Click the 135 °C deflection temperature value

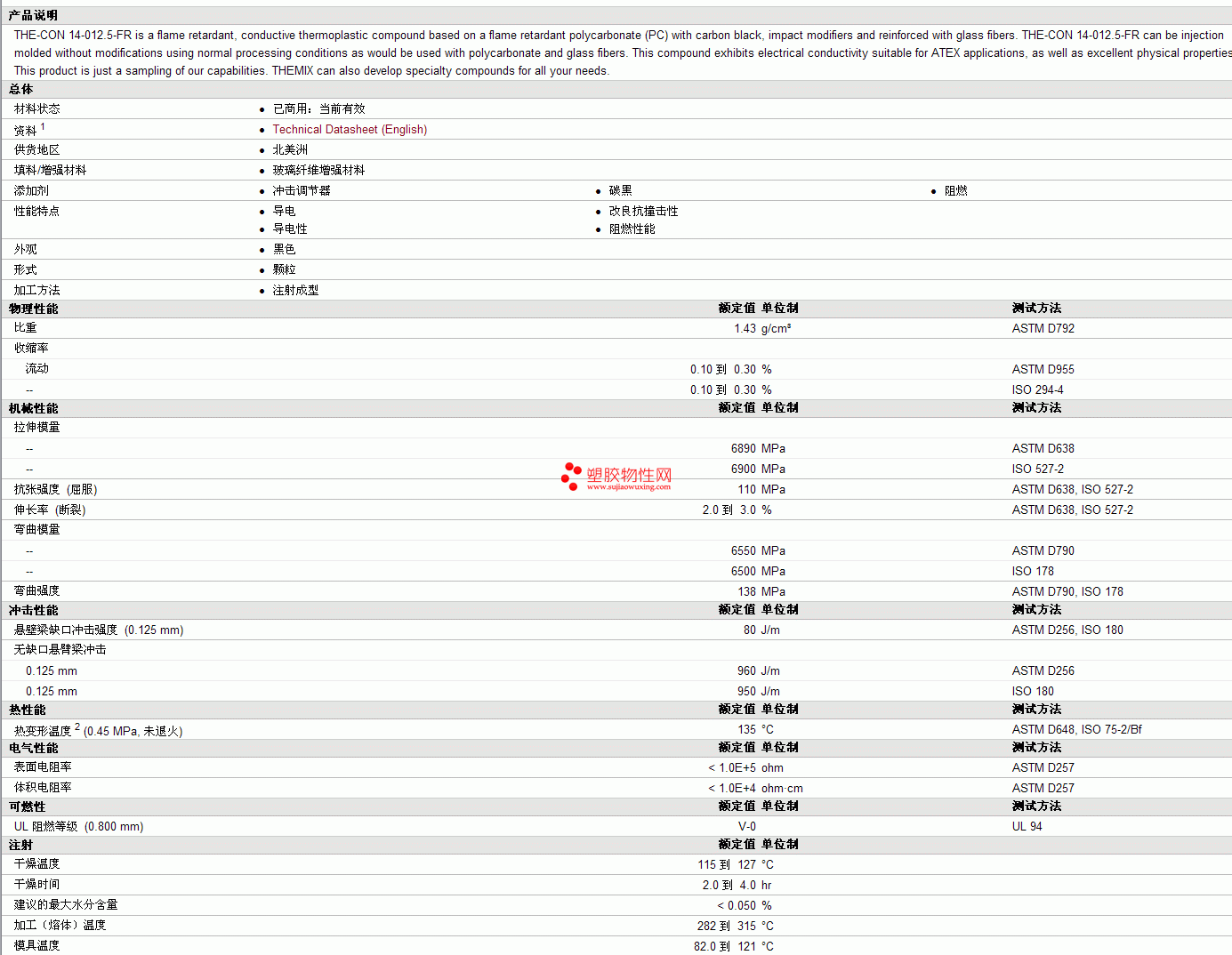click(x=756, y=730)
